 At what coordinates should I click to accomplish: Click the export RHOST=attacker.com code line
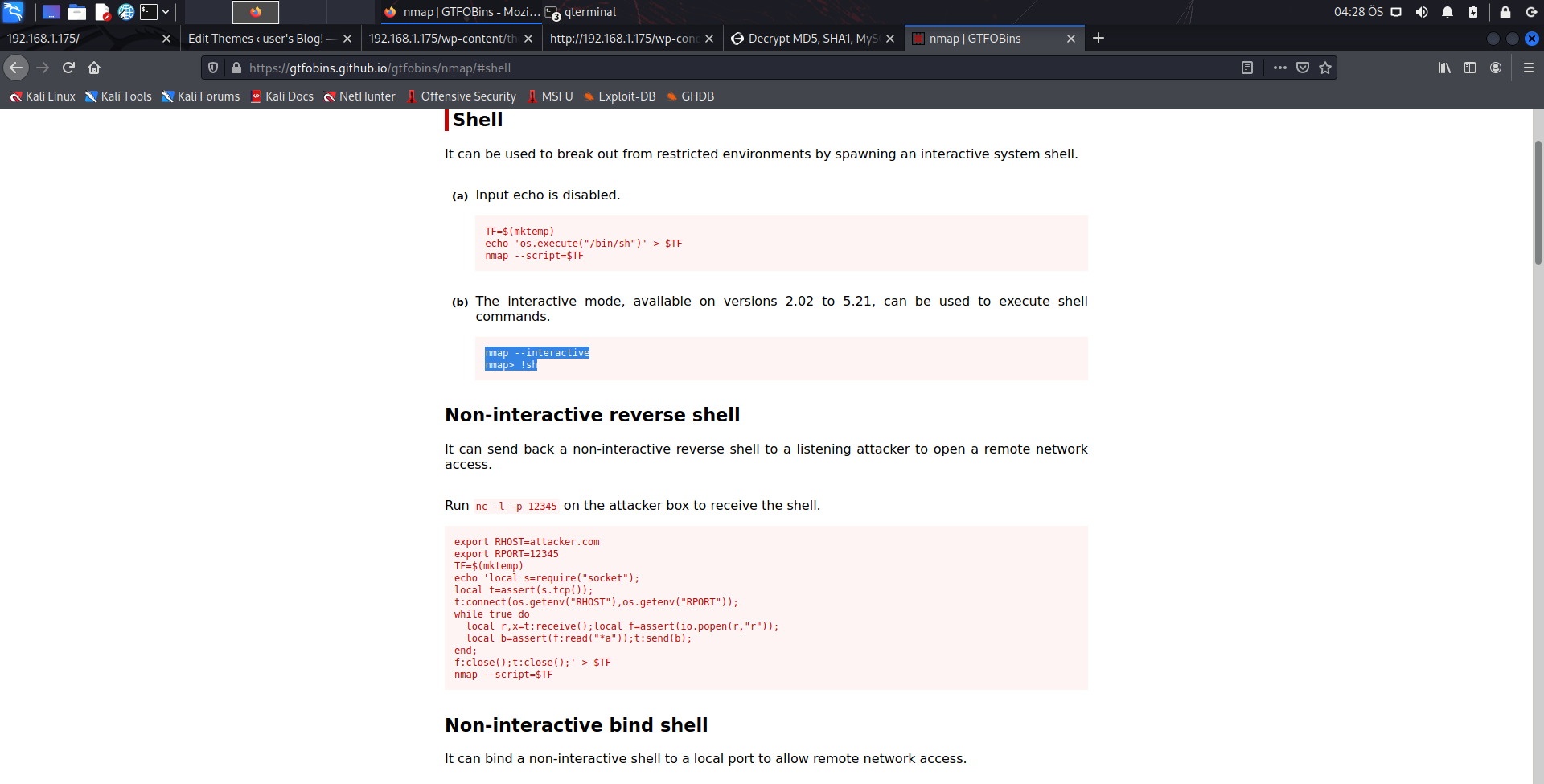(x=527, y=542)
